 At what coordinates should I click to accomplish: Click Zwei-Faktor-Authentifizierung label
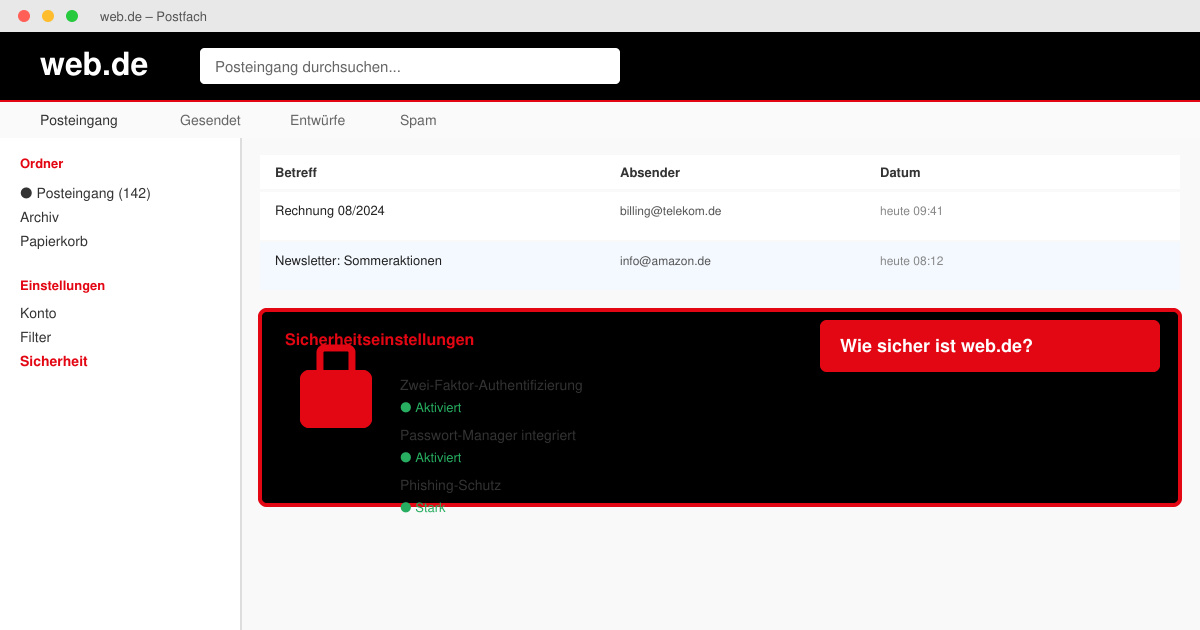pos(491,385)
